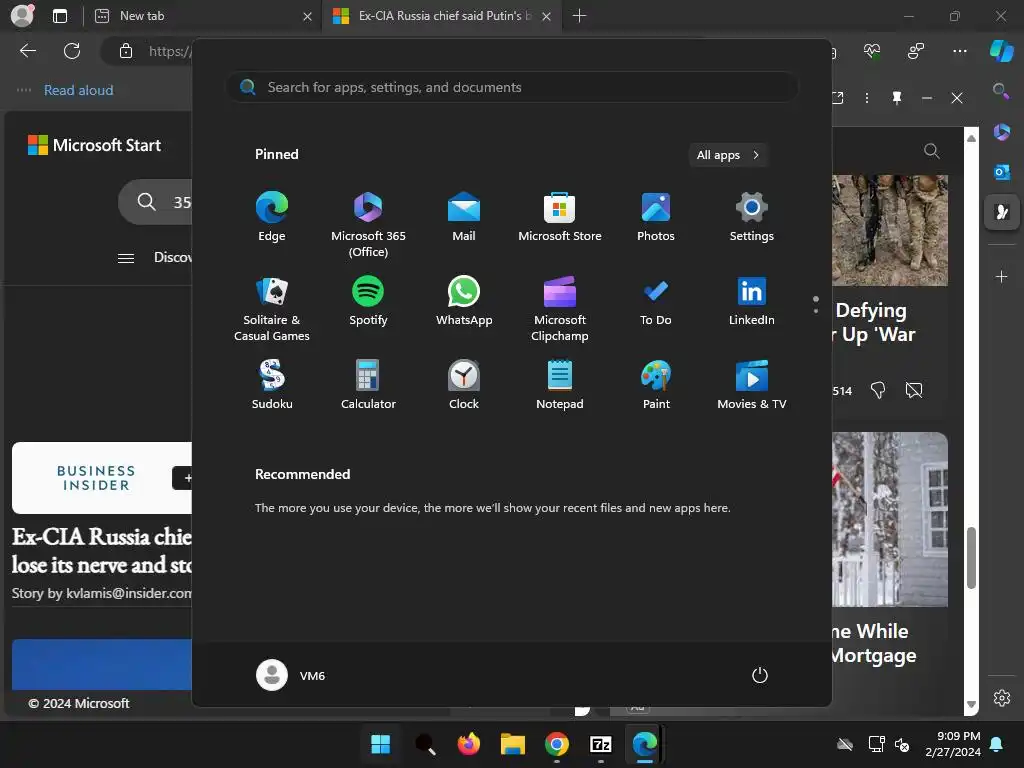Expand the All apps list
The width and height of the screenshot is (1024, 768).
click(728, 155)
